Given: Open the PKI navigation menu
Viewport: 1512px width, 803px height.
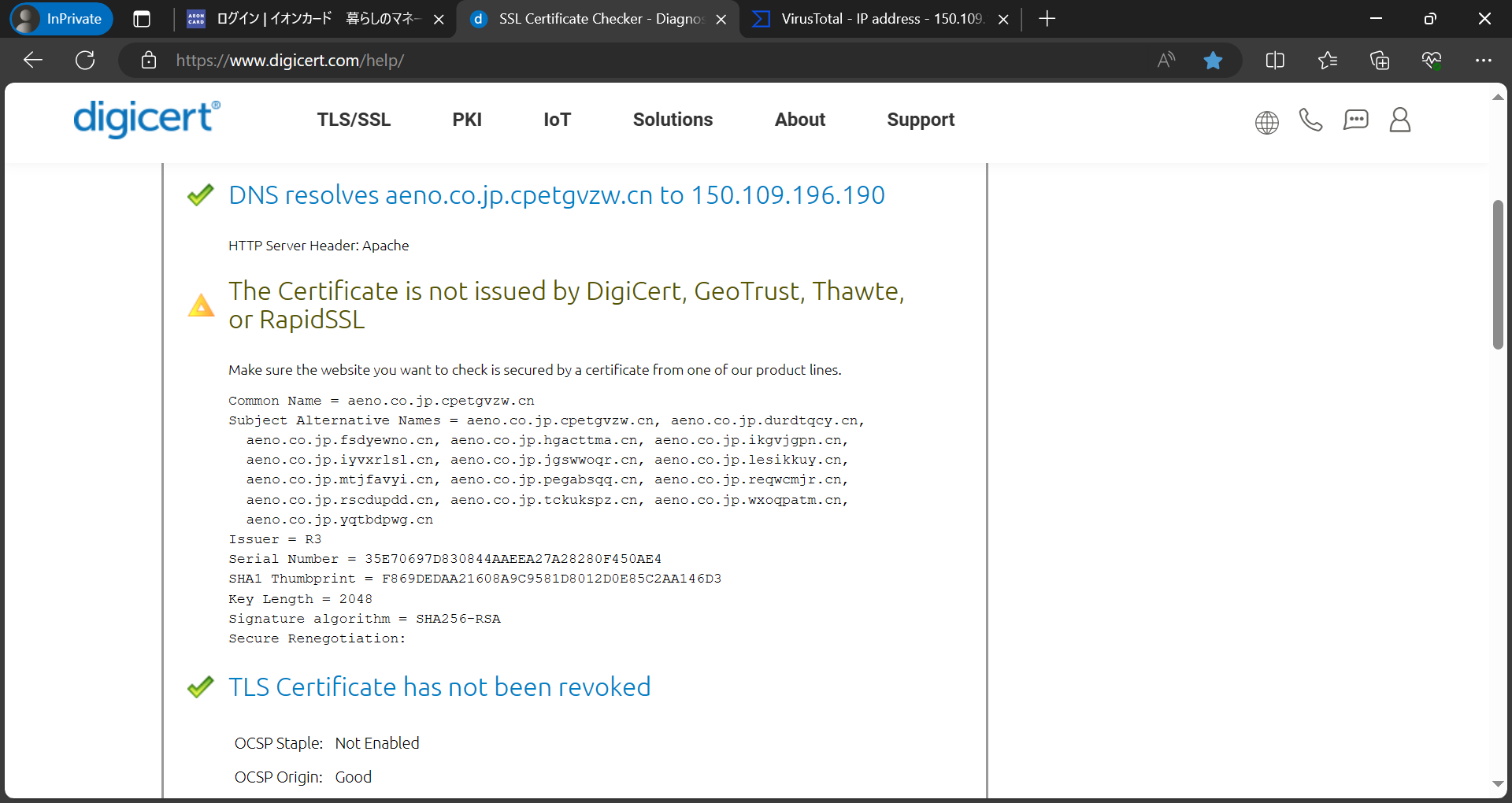Looking at the screenshot, I should coord(467,120).
